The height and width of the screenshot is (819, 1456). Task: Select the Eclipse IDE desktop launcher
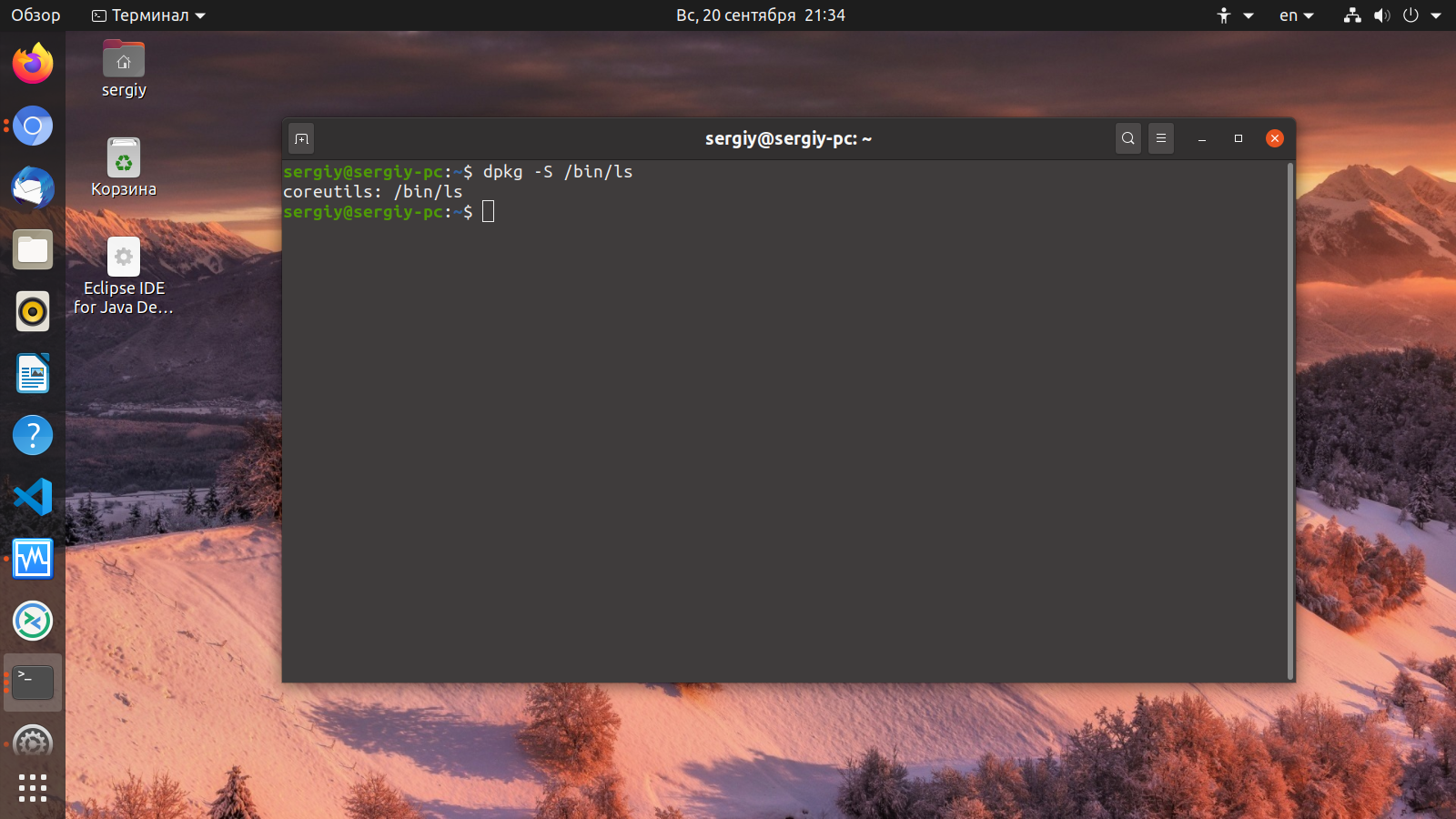124,277
